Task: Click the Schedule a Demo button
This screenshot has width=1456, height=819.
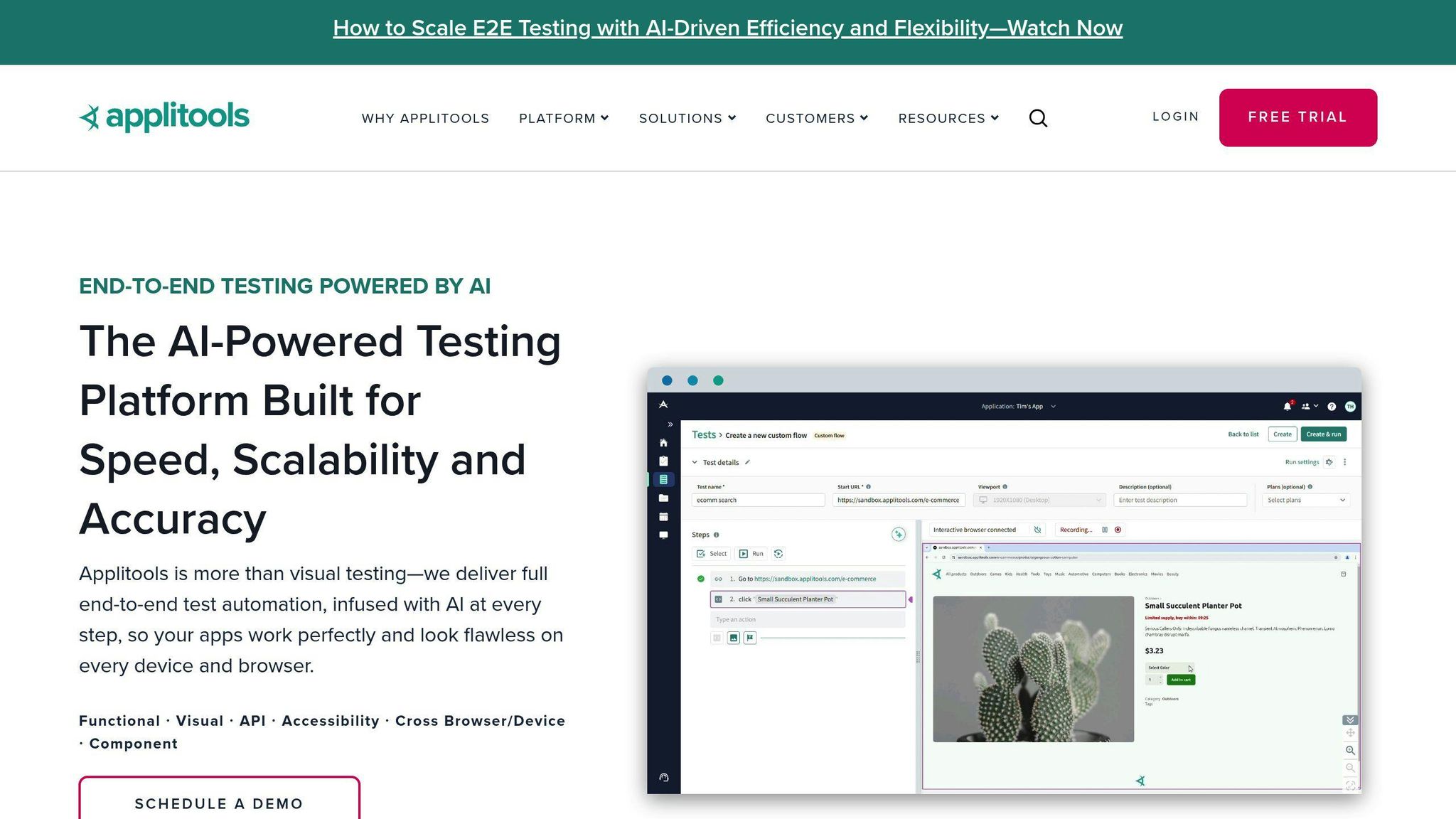Action: pyautogui.click(x=219, y=803)
